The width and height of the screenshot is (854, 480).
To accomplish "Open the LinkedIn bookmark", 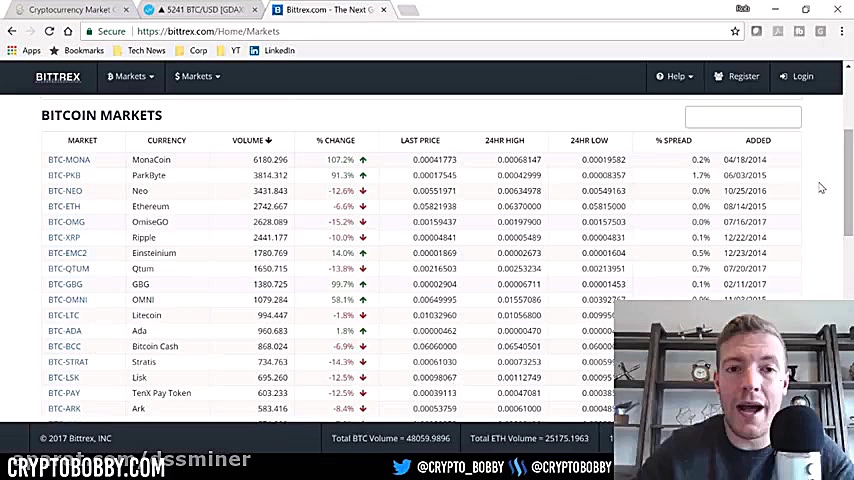I will [272, 51].
